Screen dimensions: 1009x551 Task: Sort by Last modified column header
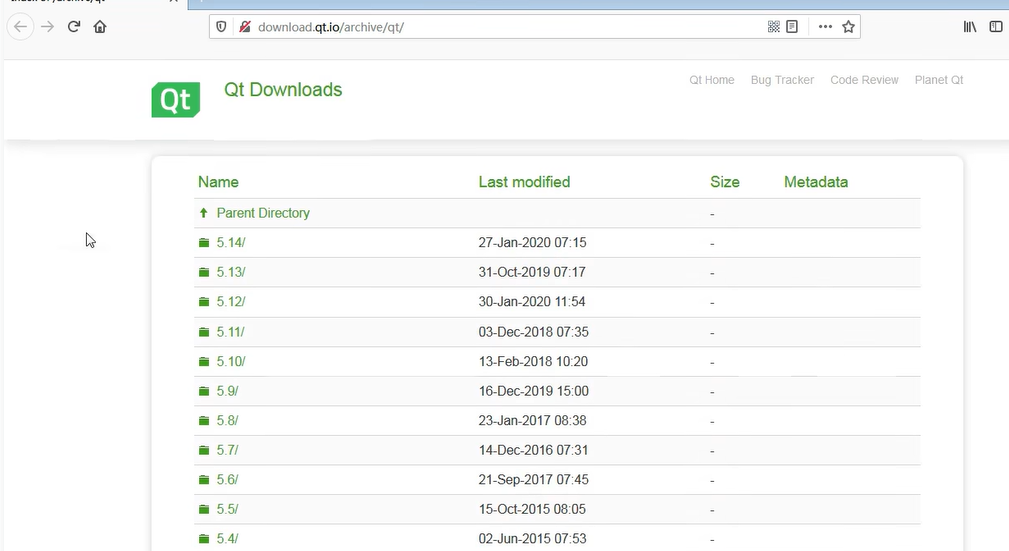(524, 182)
